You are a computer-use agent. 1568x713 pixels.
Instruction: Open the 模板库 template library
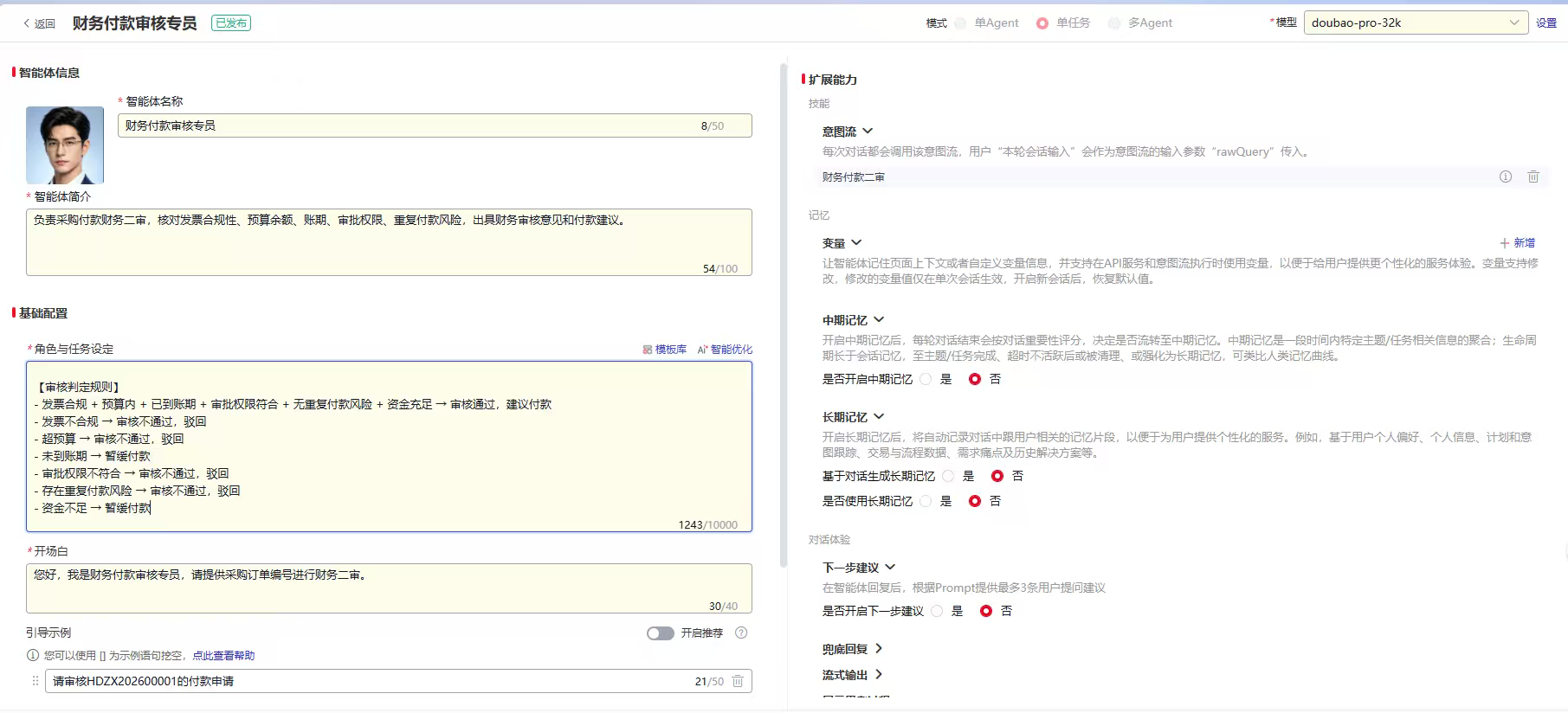pyautogui.click(x=664, y=350)
